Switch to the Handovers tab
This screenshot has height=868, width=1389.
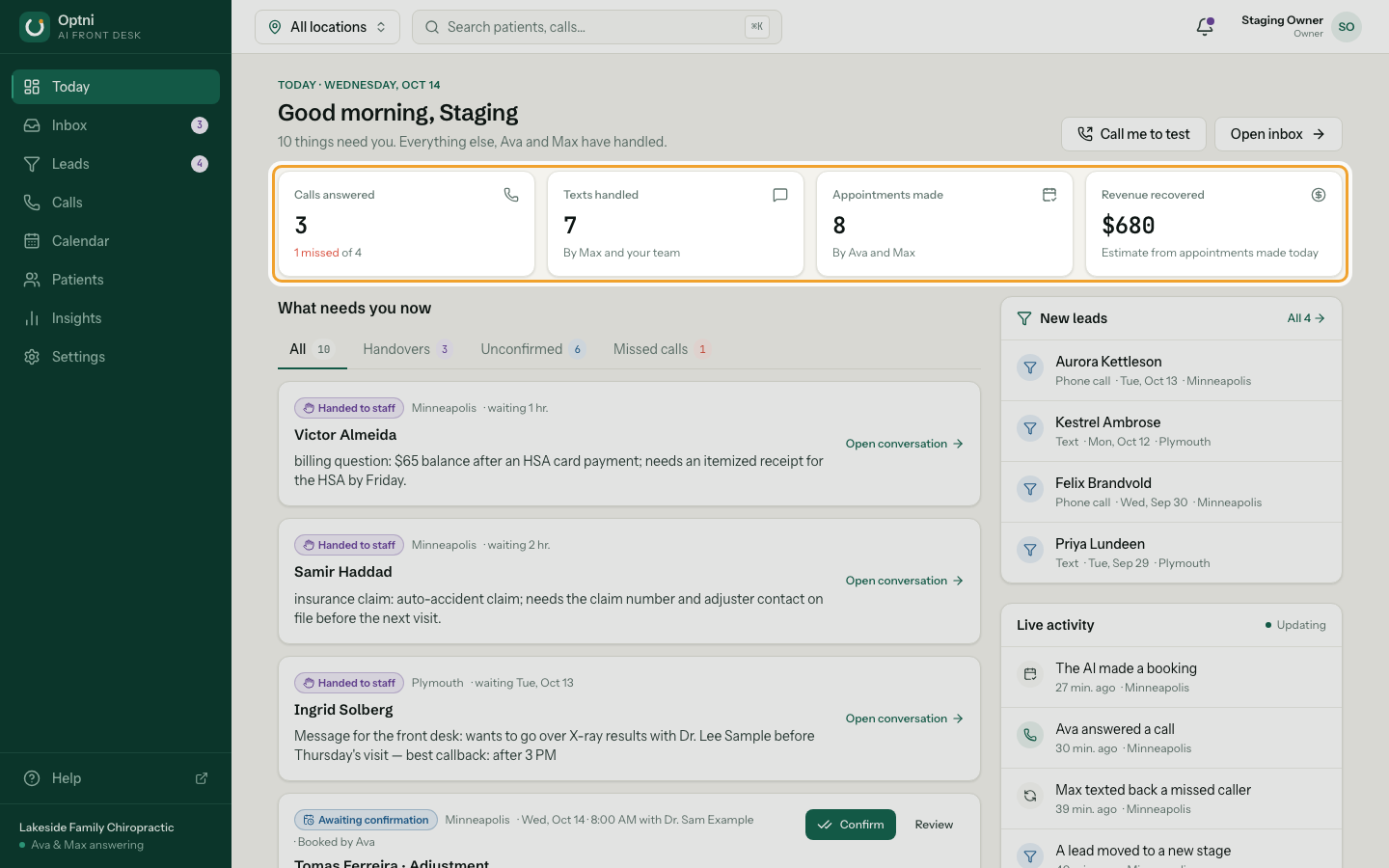pos(407,349)
